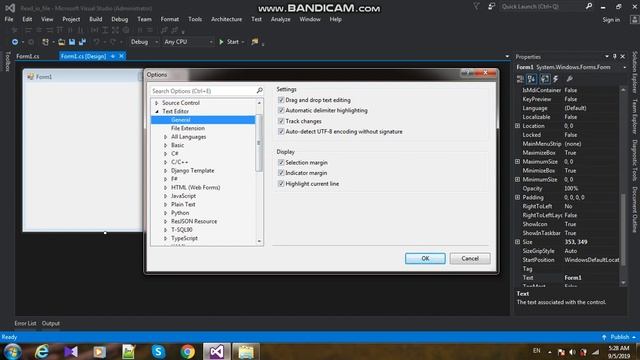640x360 pixels.
Task: Click the Undo arrow icon
Action: 96,42
